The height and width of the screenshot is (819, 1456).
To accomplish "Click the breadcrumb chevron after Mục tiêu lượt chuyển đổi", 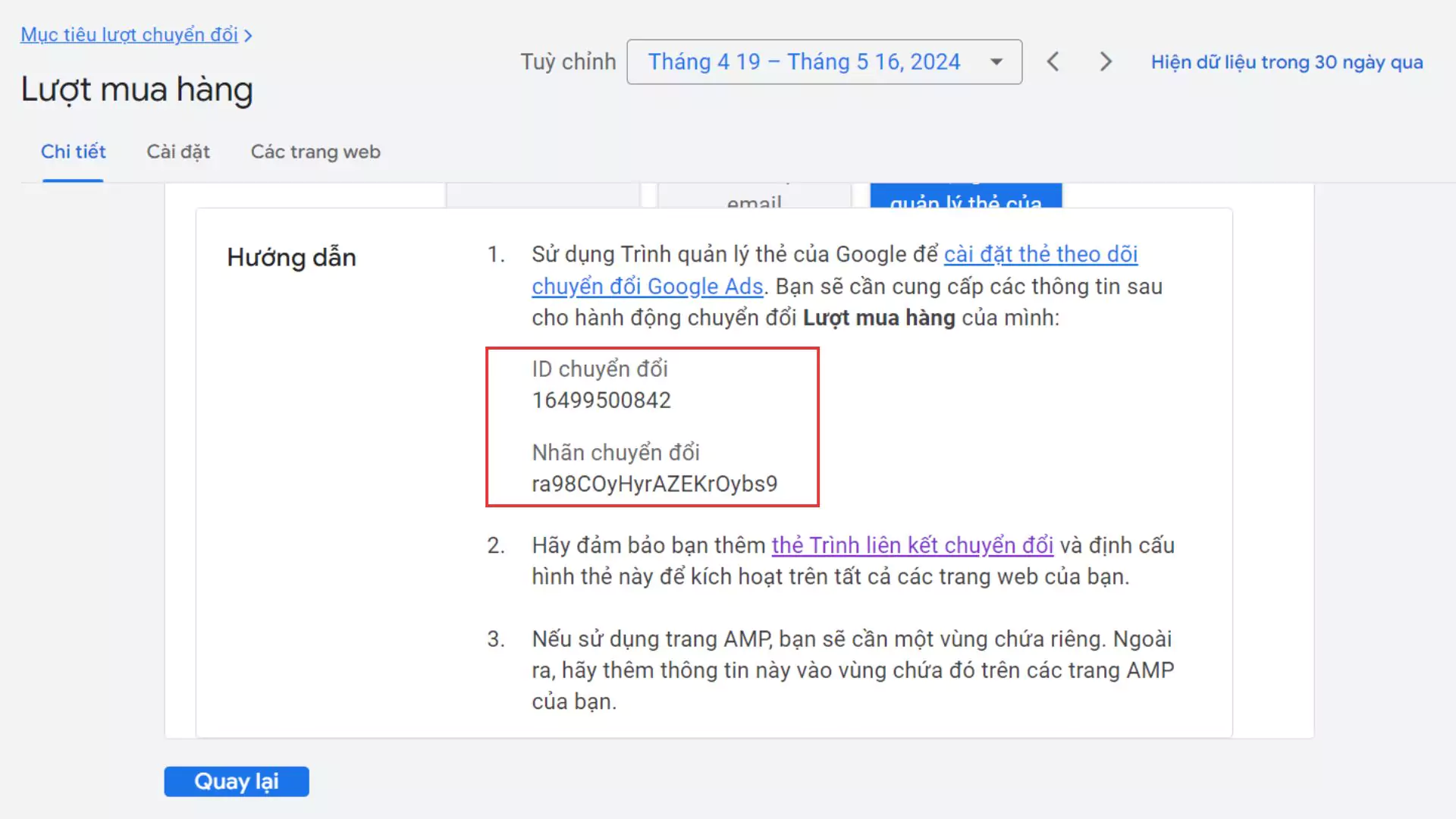I will click(248, 36).
